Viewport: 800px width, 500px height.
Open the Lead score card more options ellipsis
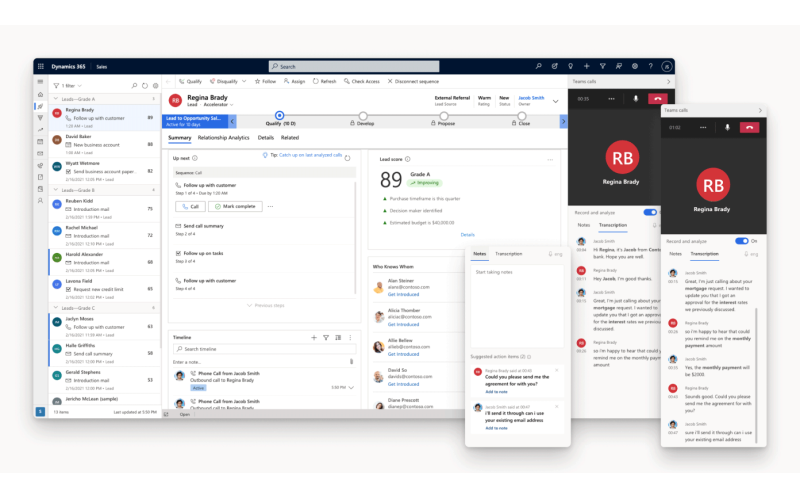pos(550,160)
